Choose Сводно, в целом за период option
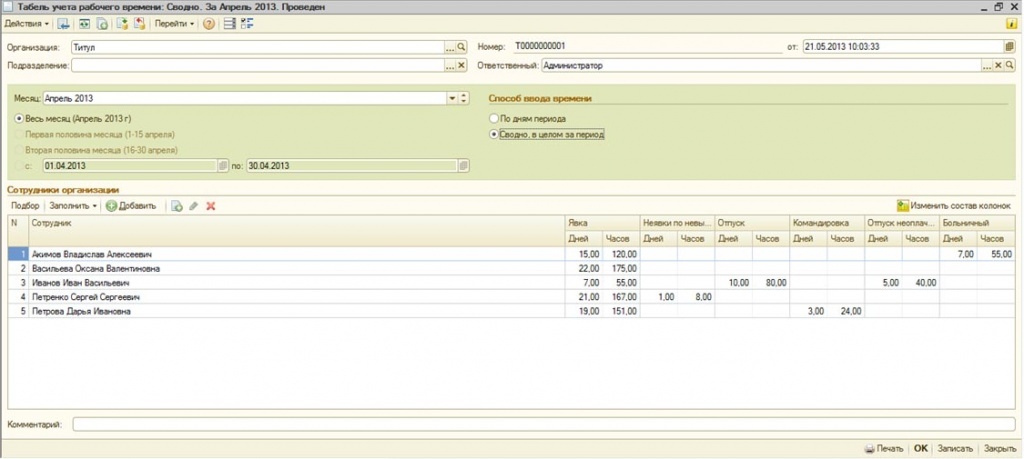Screen dimensions: 1024x459 [x=493, y=133]
